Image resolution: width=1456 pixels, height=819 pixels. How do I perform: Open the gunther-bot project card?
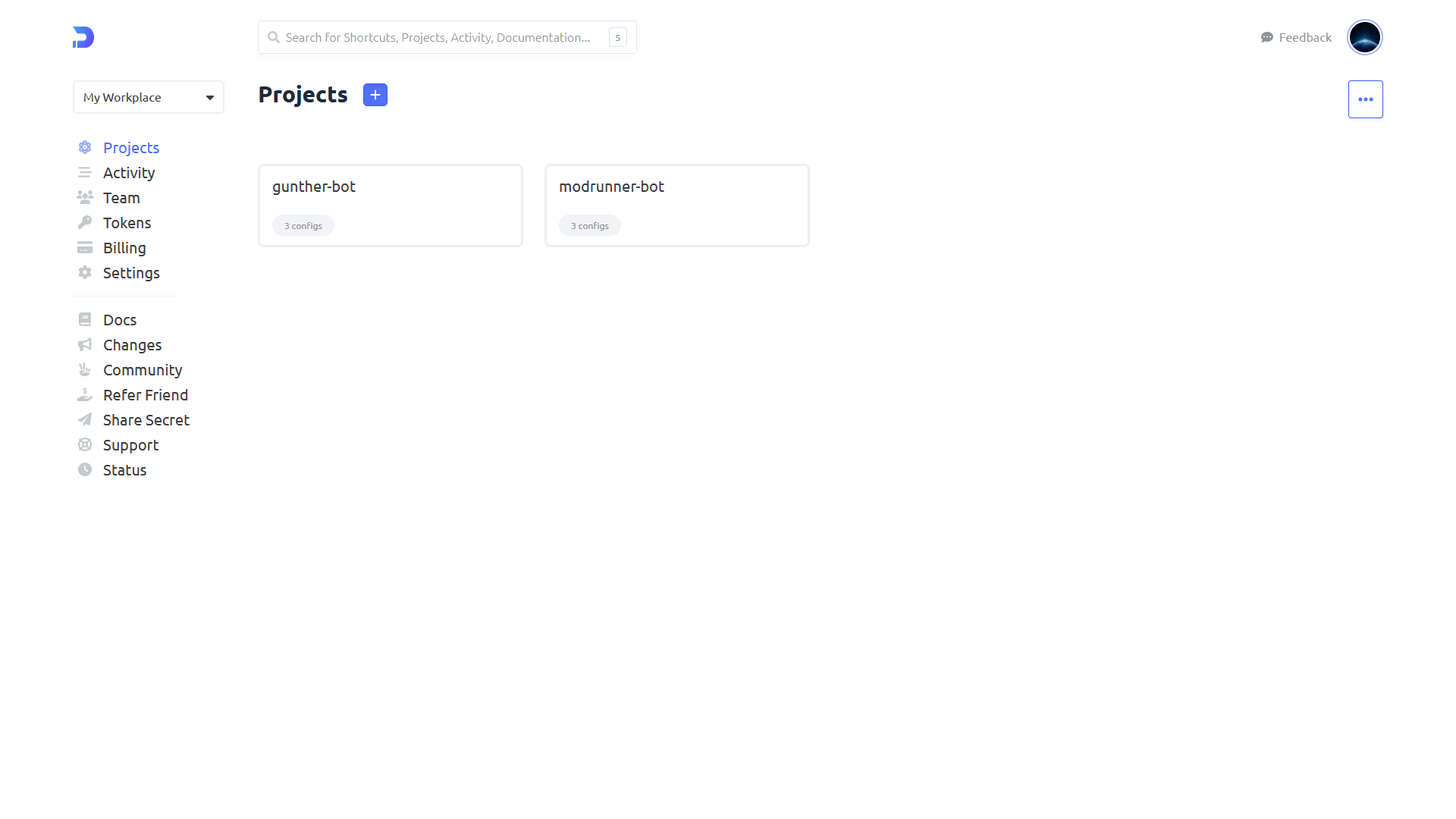tap(390, 205)
